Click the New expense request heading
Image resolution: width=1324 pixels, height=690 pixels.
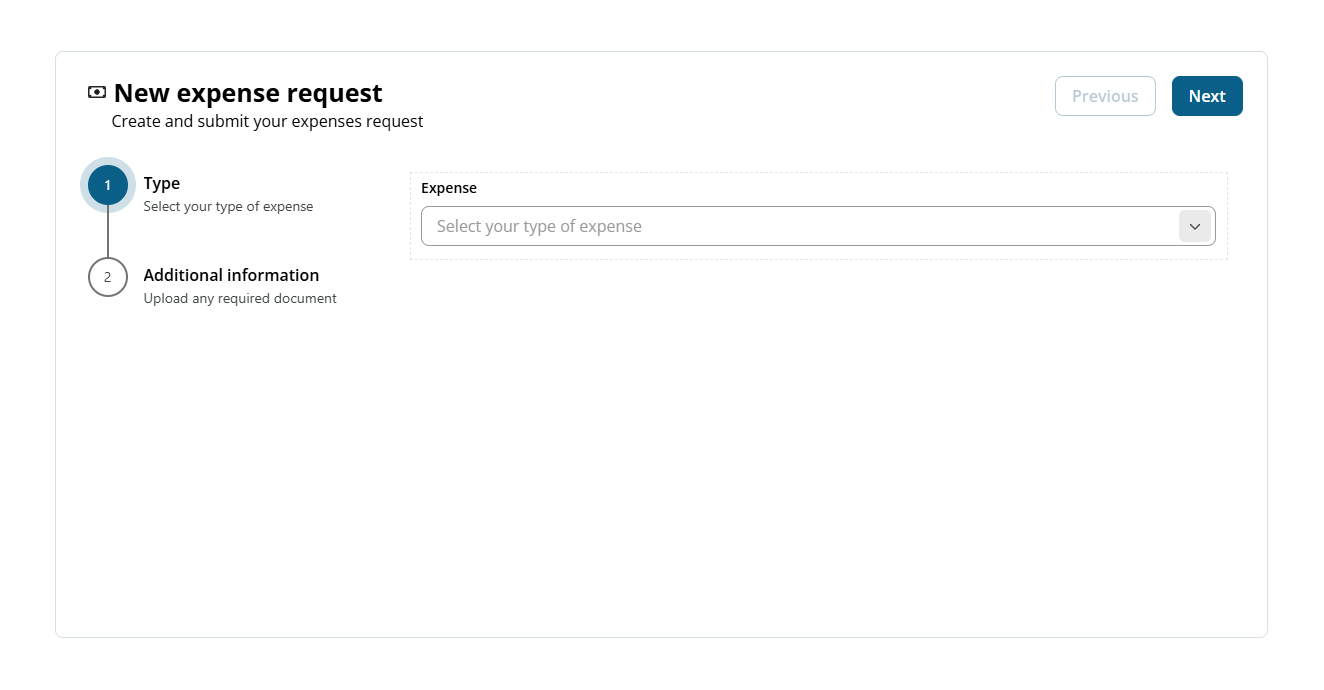pyautogui.click(x=248, y=93)
